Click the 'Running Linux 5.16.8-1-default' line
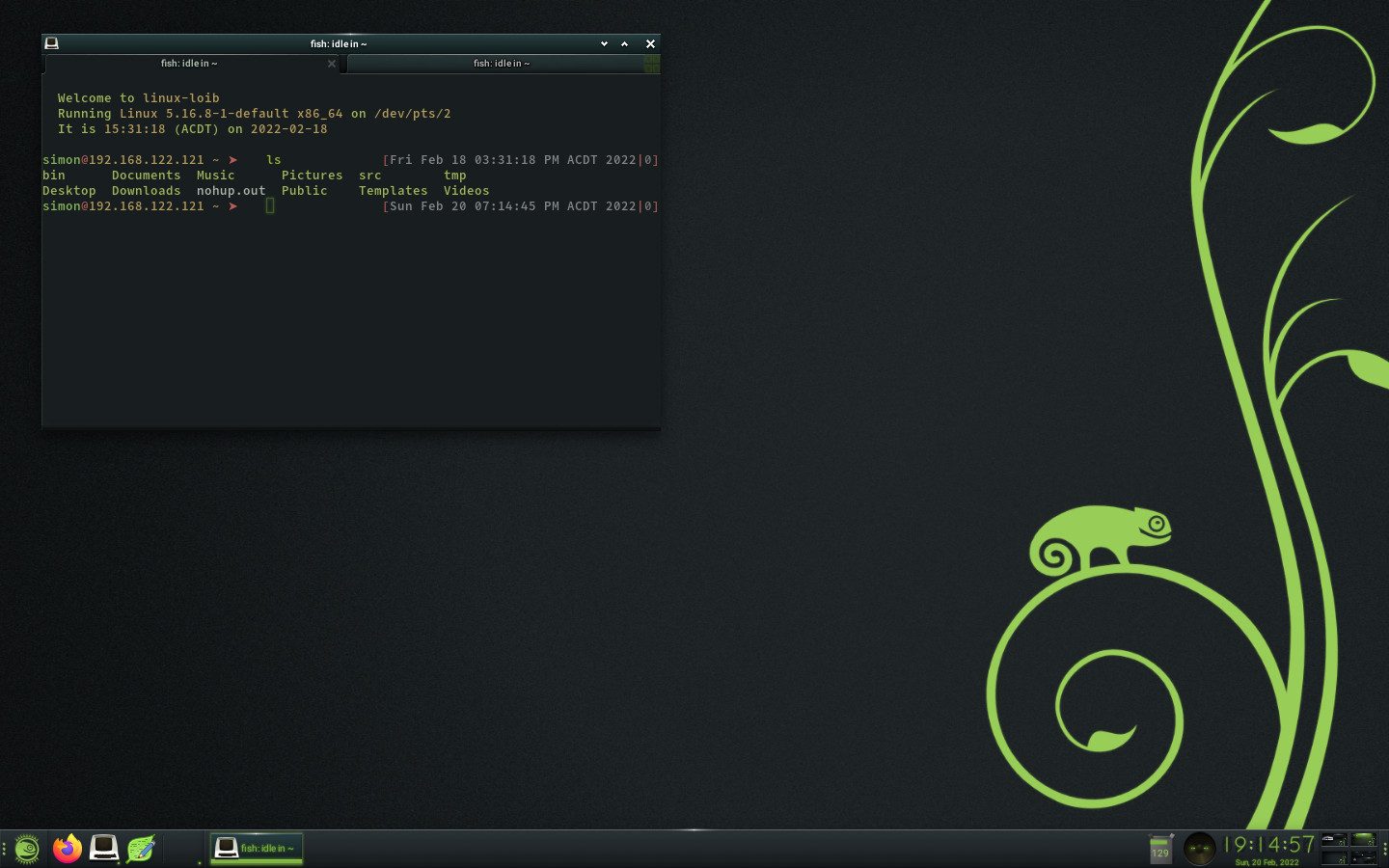This screenshot has height=868, width=1389. coord(255,114)
